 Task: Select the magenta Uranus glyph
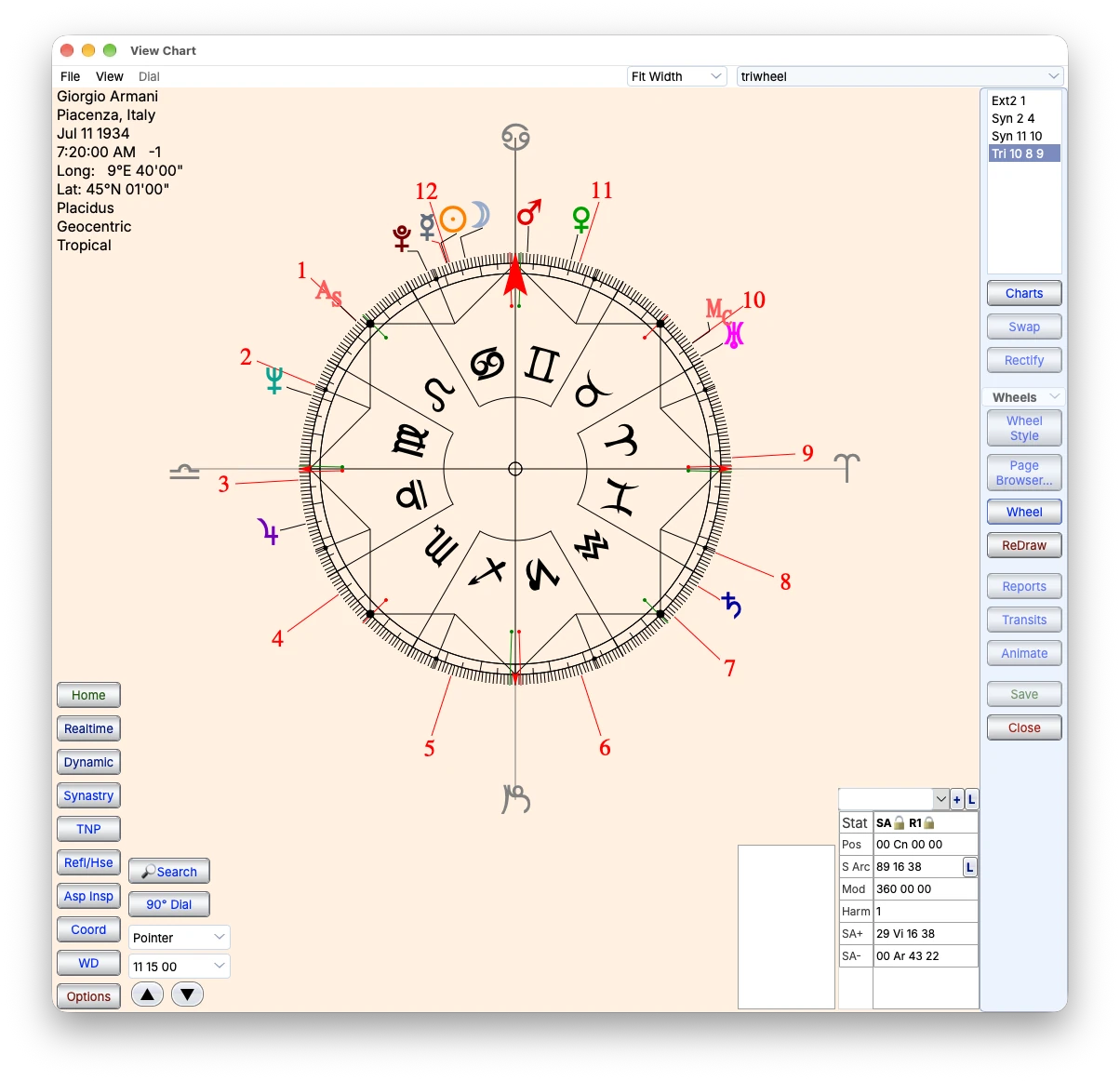pyautogui.click(x=734, y=335)
